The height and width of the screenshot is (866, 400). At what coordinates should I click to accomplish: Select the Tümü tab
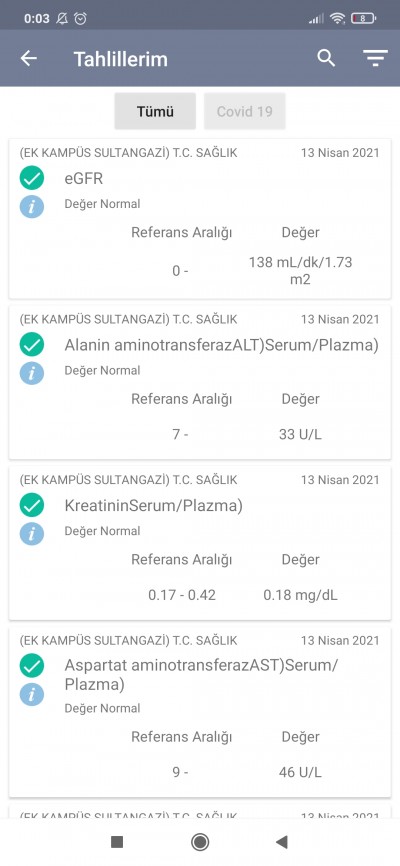click(x=155, y=111)
